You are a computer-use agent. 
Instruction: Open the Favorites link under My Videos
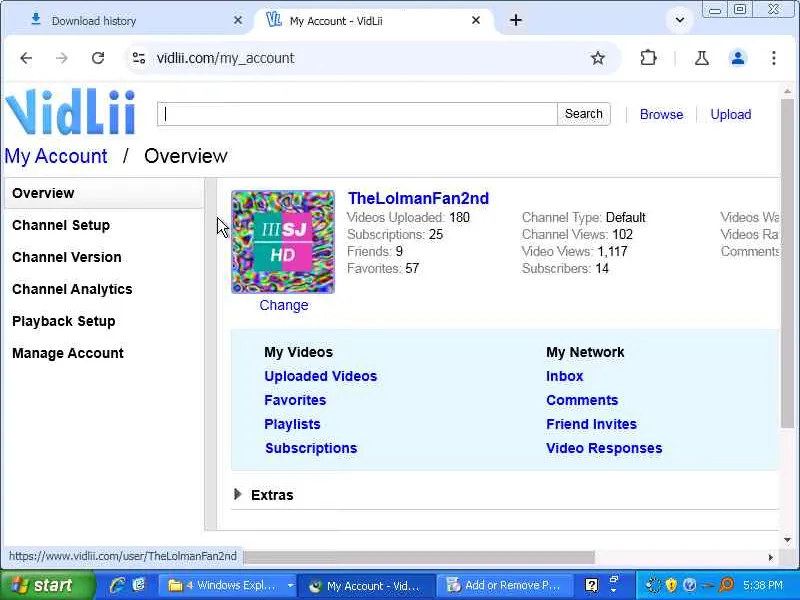pos(295,401)
